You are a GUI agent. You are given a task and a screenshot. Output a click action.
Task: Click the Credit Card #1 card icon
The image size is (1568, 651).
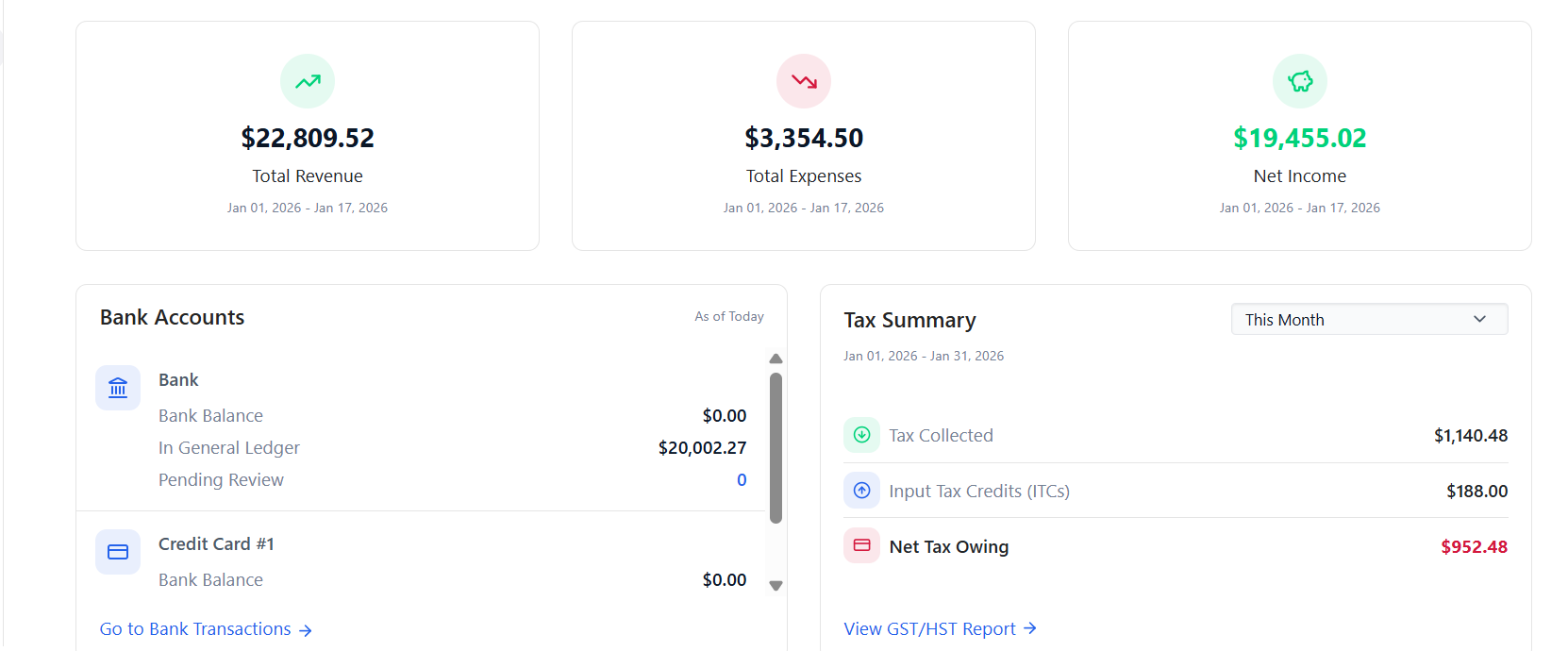(118, 552)
